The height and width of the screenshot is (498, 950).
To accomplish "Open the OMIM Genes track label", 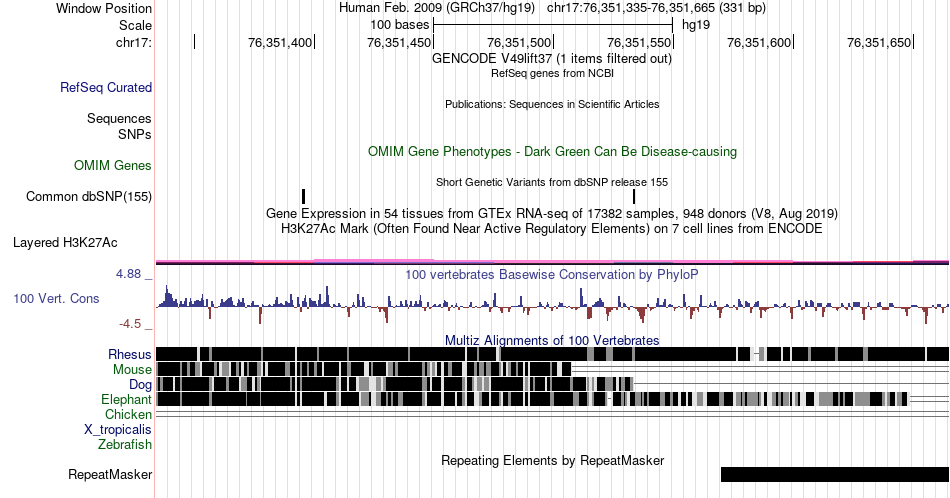I will [x=112, y=165].
